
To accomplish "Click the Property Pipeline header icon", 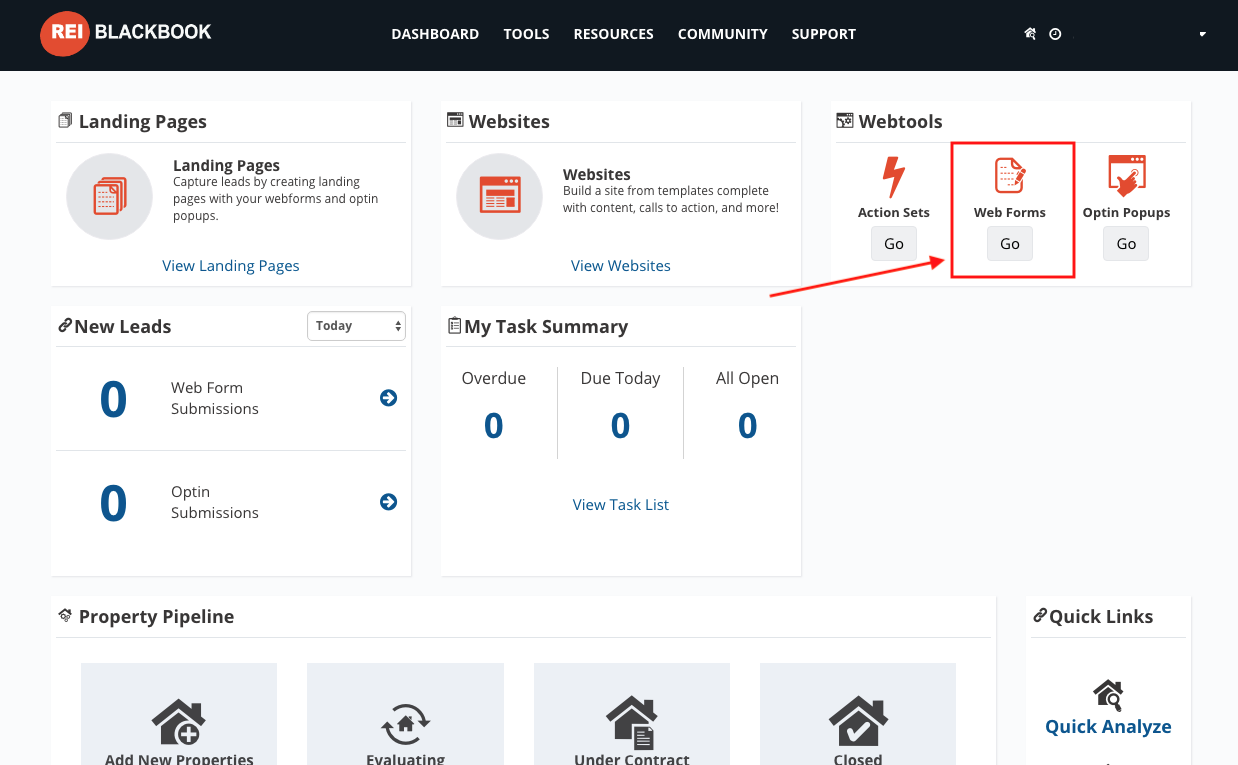I will click(65, 616).
